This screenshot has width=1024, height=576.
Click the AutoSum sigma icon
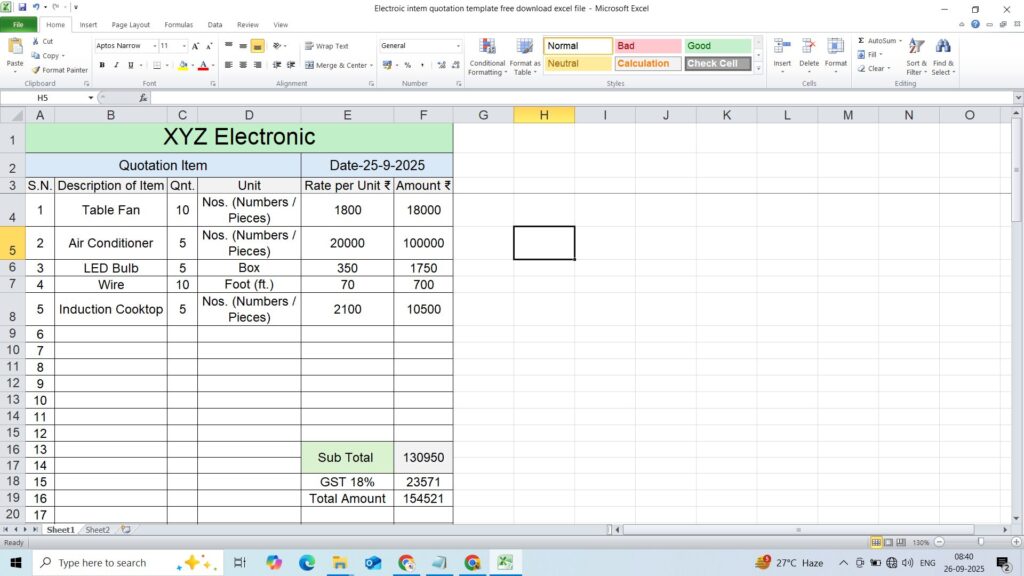pyautogui.click(x=861, y=41)
